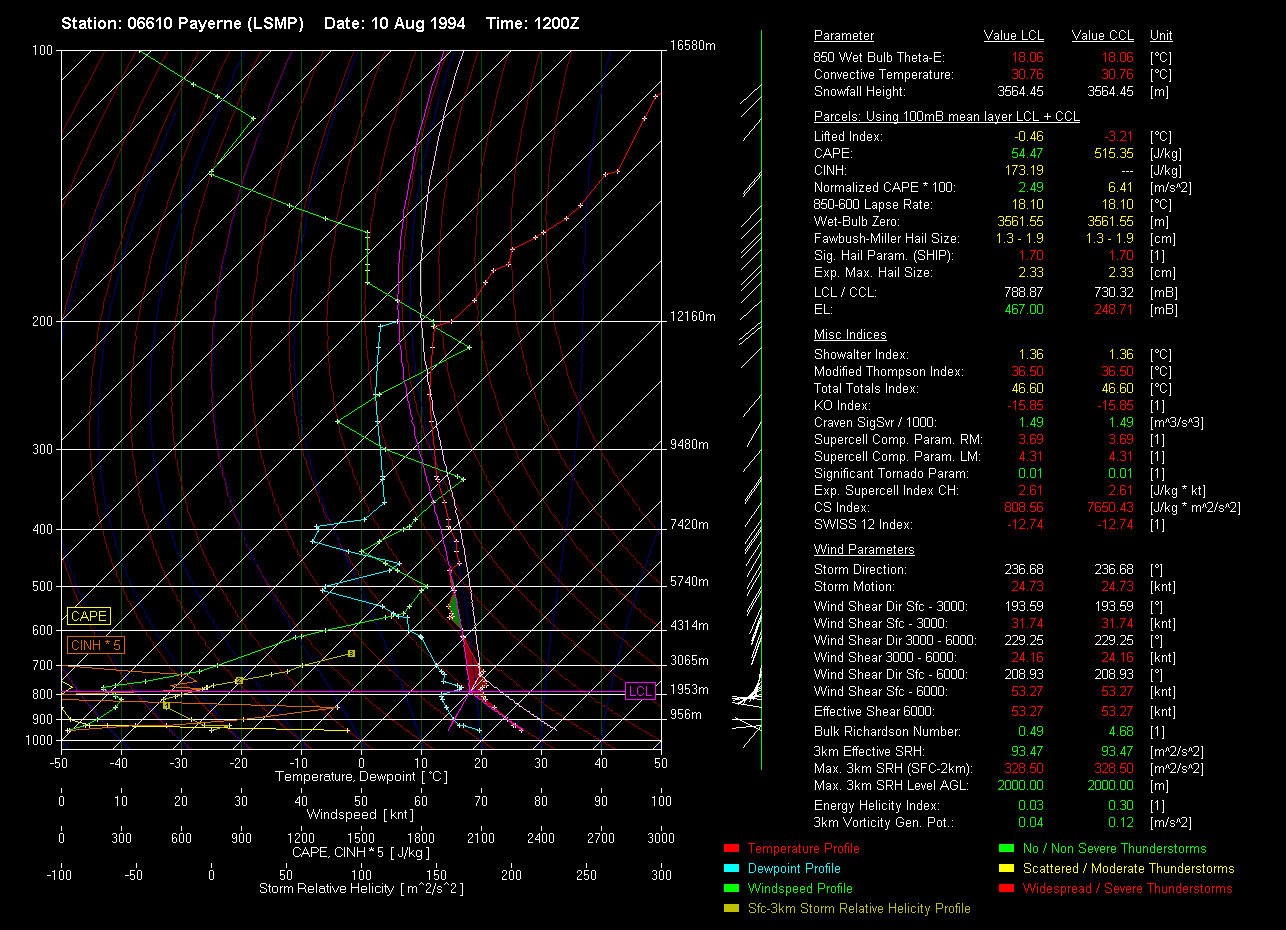Click the Station 06610 Payerne title text
This screenshot has width=1286, height=930.
point(182,23)
